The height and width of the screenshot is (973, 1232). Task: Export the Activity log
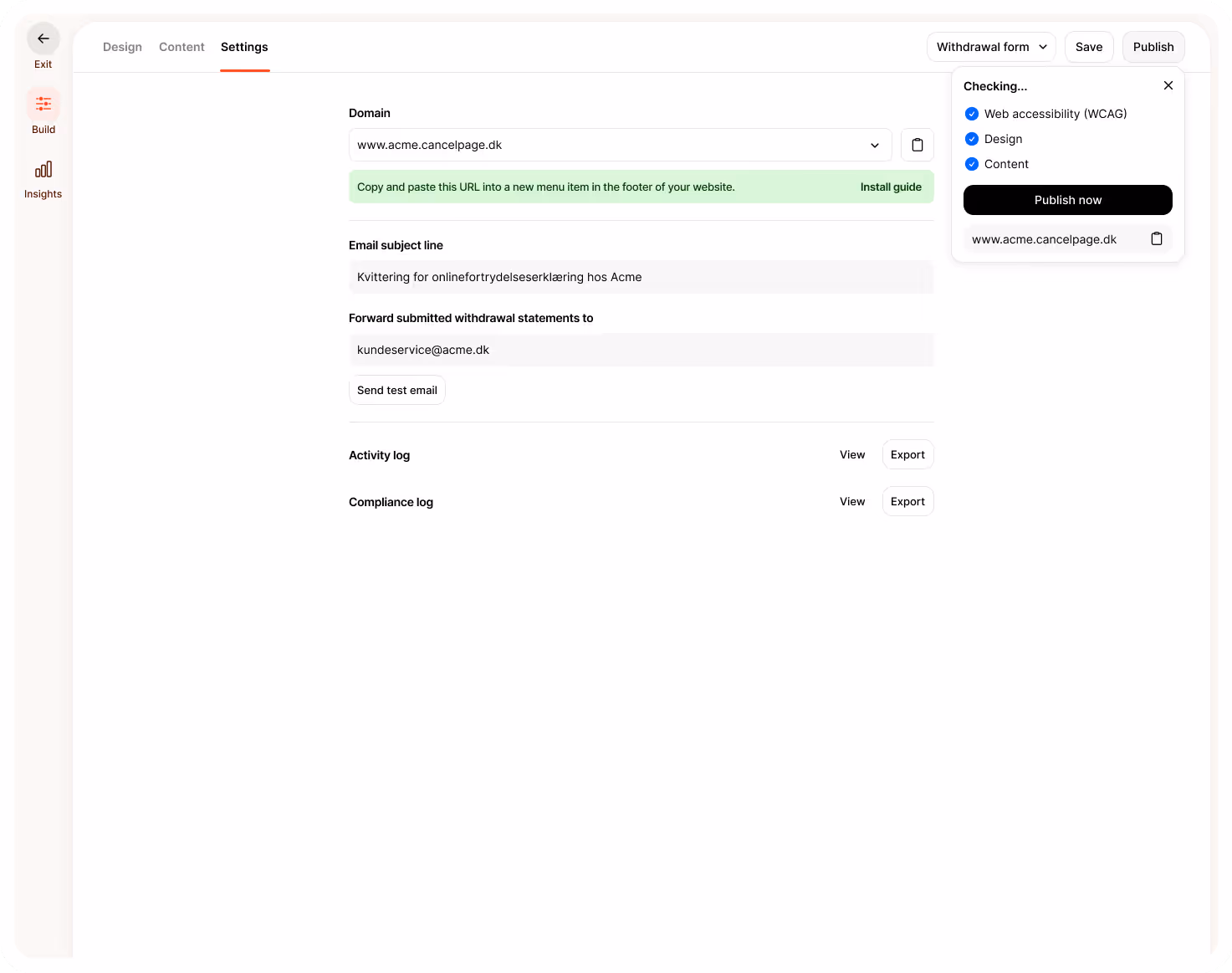[x=907, y=454]
